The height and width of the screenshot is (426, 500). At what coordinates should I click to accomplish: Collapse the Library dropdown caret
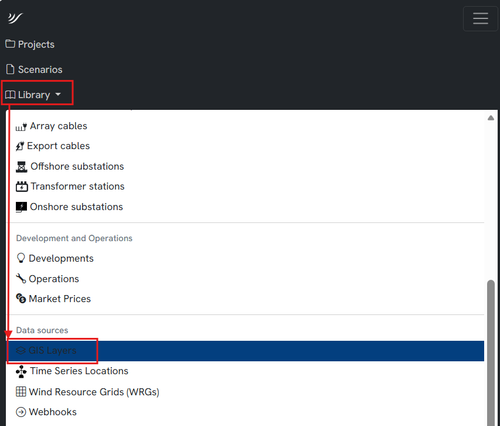(x=58, y=95)
